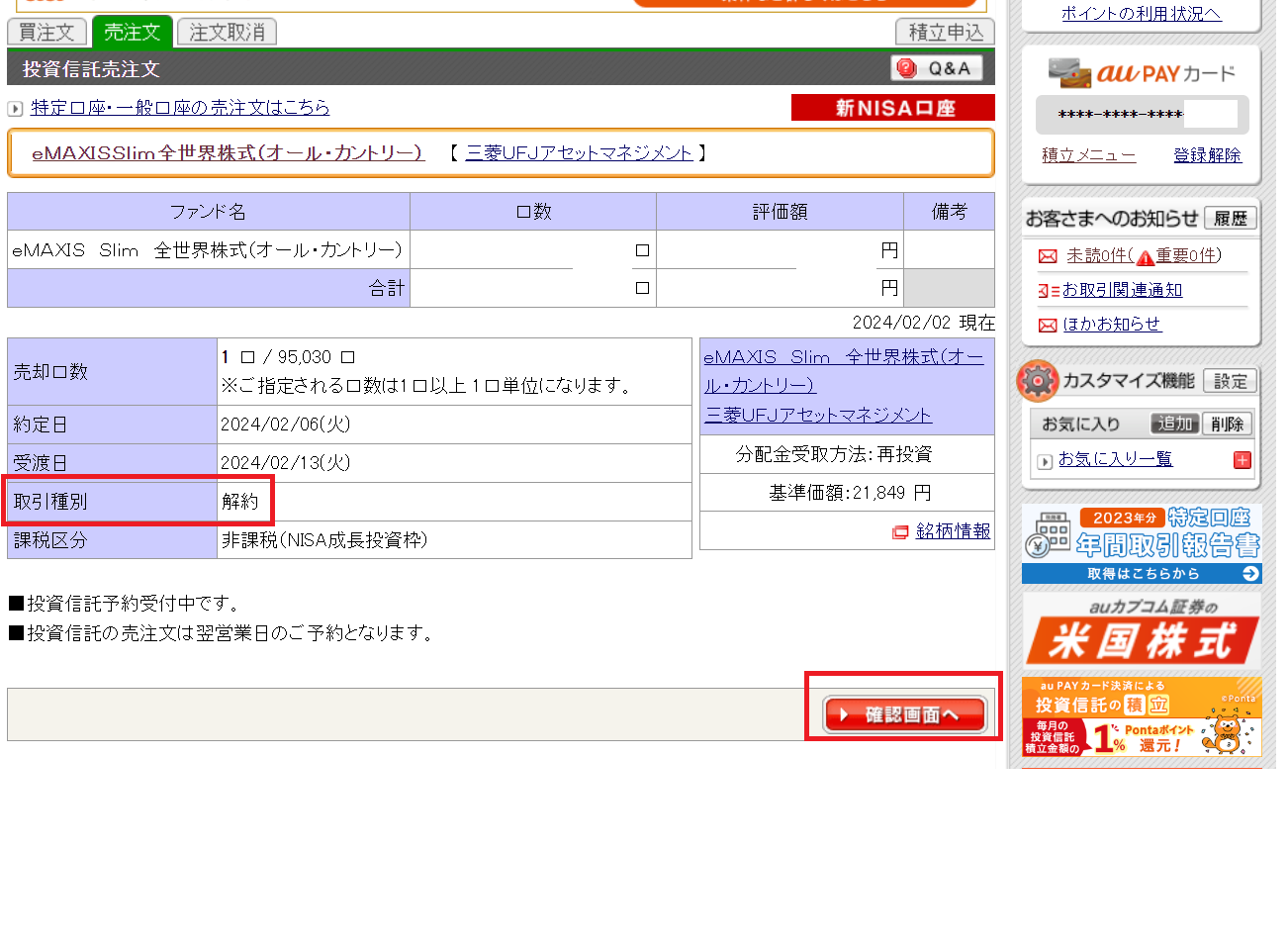The width and height of the screenshot is (1288, 947).
Task: Open the 注文取消 tab
Action: click(227, 33)
